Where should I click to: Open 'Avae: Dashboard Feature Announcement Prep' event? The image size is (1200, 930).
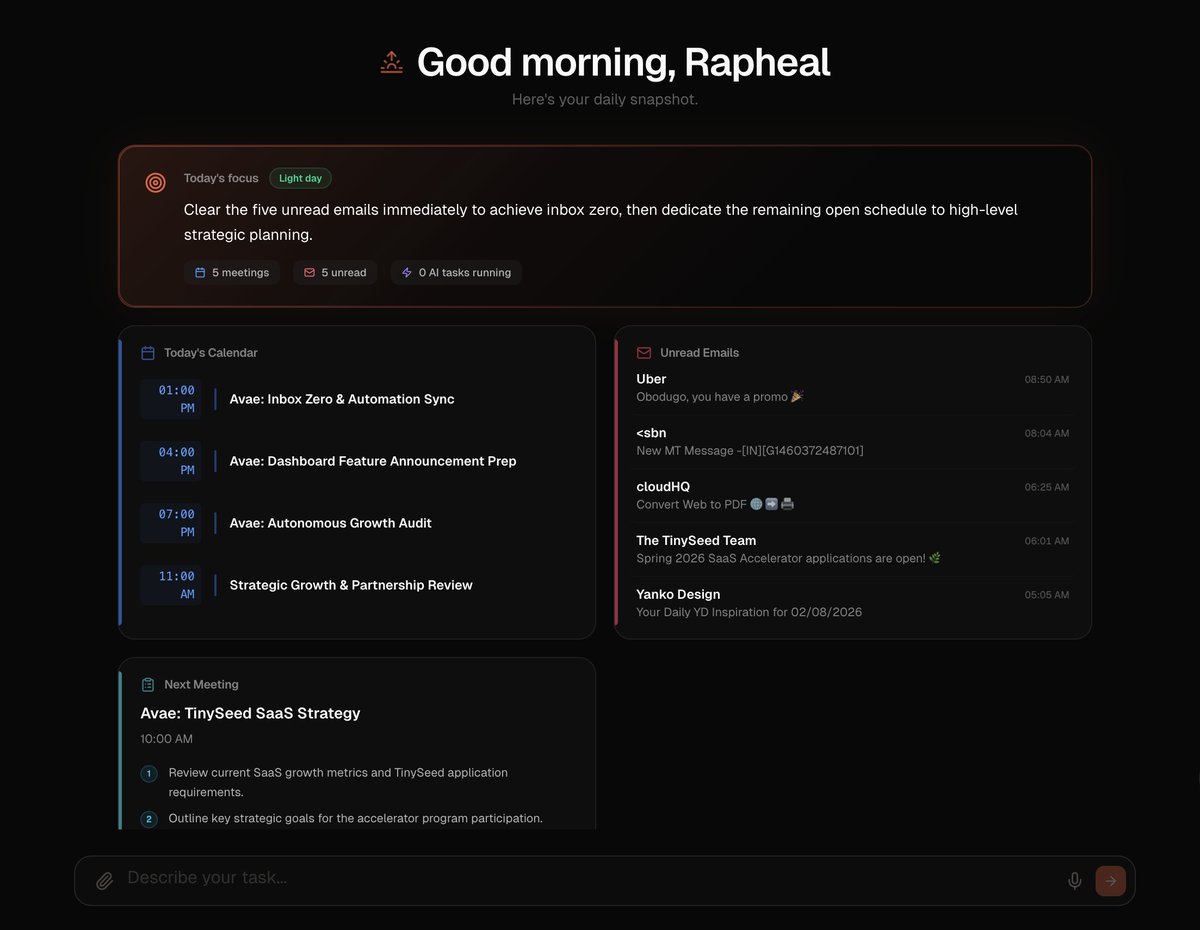pos(373,461)
